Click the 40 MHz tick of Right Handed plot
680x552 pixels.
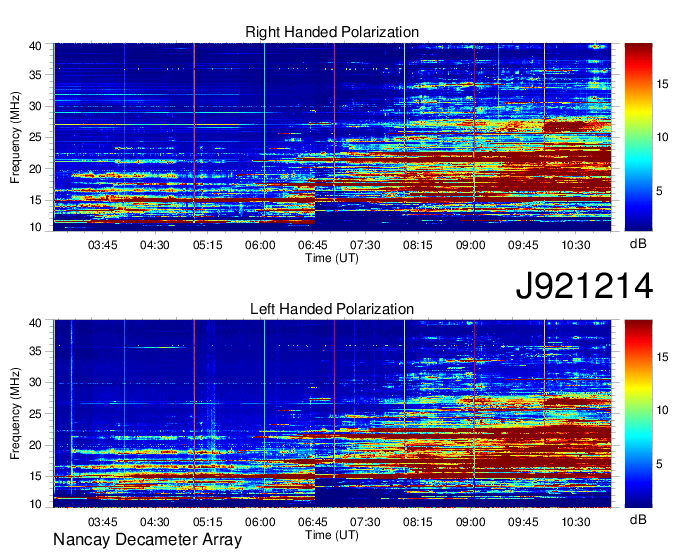pyautogui.click(x=35, y=46)
